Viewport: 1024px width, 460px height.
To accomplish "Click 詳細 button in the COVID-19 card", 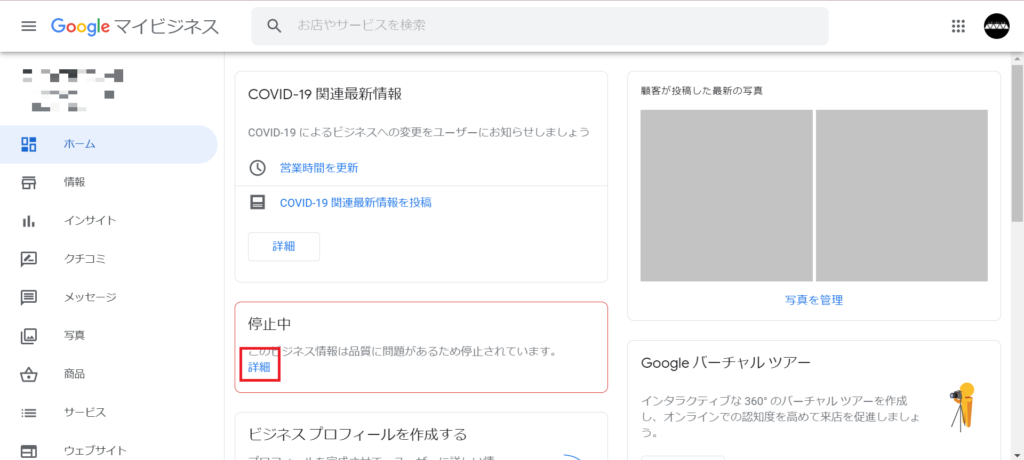I will 284,246.
